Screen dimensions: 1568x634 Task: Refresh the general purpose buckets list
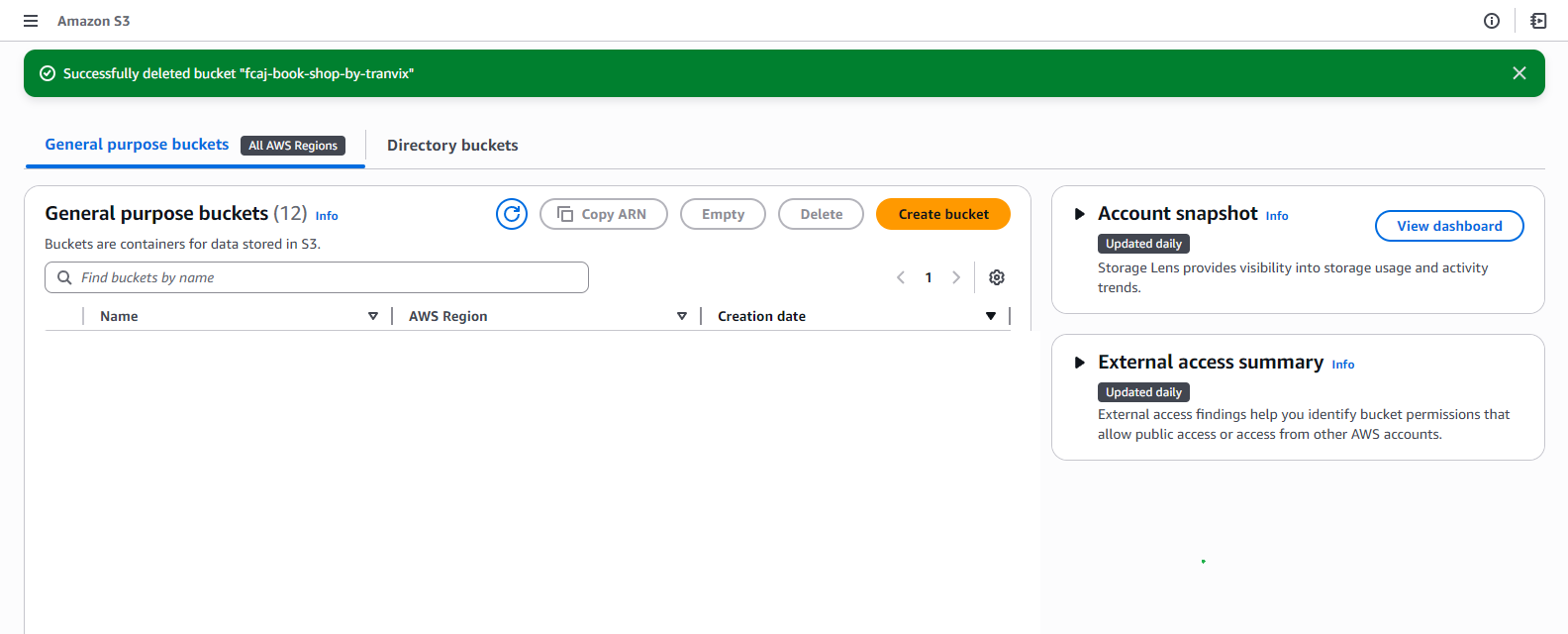pyautogui.click(x=512, y=214)
